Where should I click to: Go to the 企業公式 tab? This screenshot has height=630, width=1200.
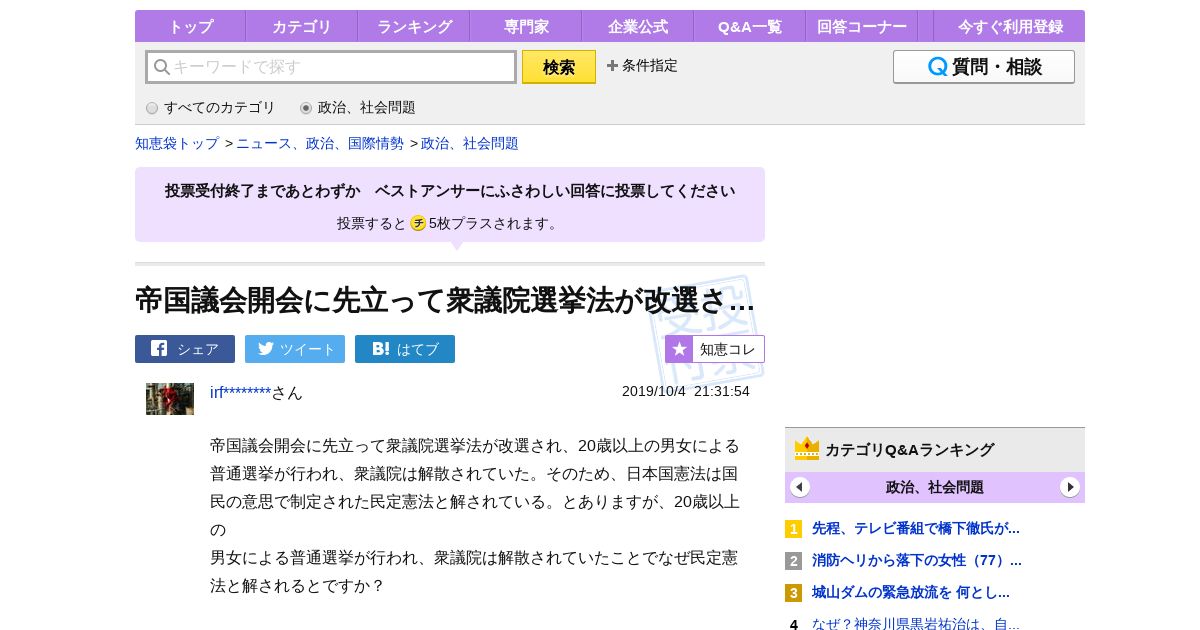tap(637, 26)
